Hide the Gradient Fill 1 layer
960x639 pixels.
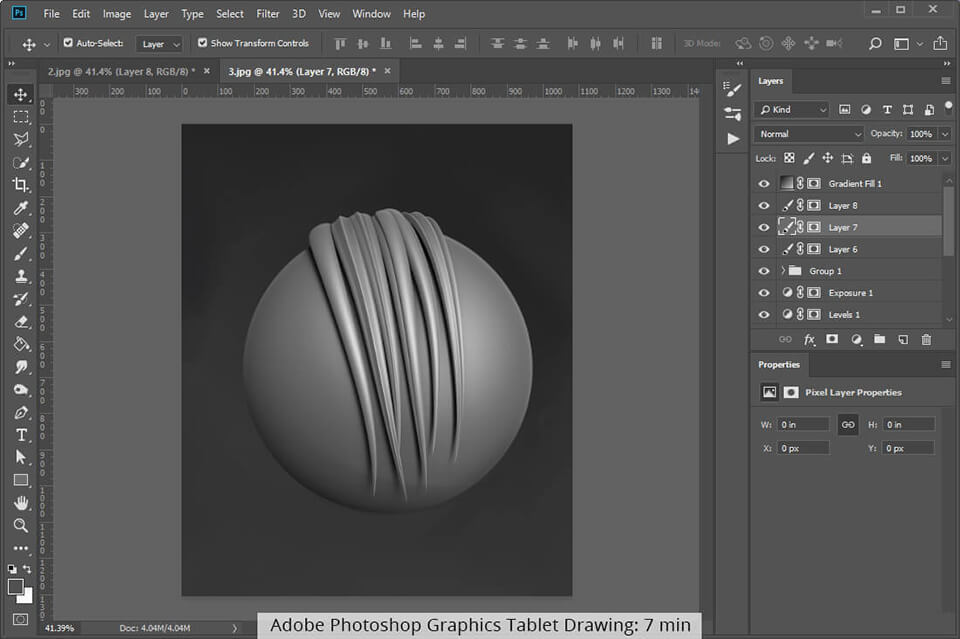[763, 183]
